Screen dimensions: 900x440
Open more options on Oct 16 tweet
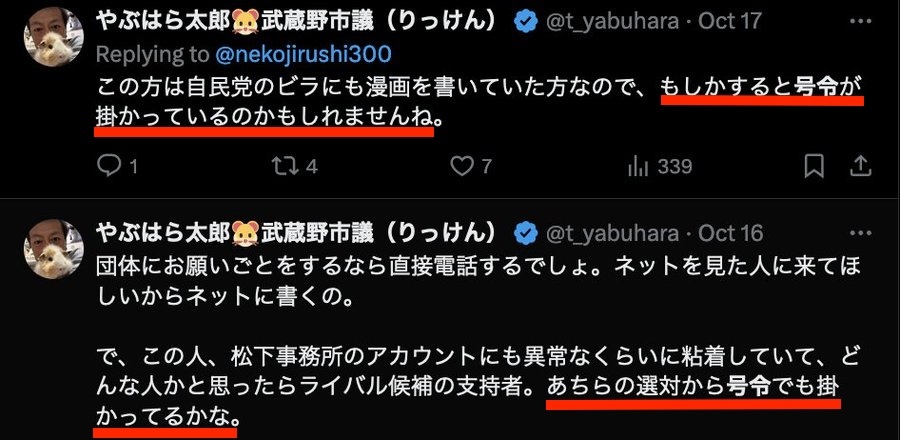click(x=859, y=233)
